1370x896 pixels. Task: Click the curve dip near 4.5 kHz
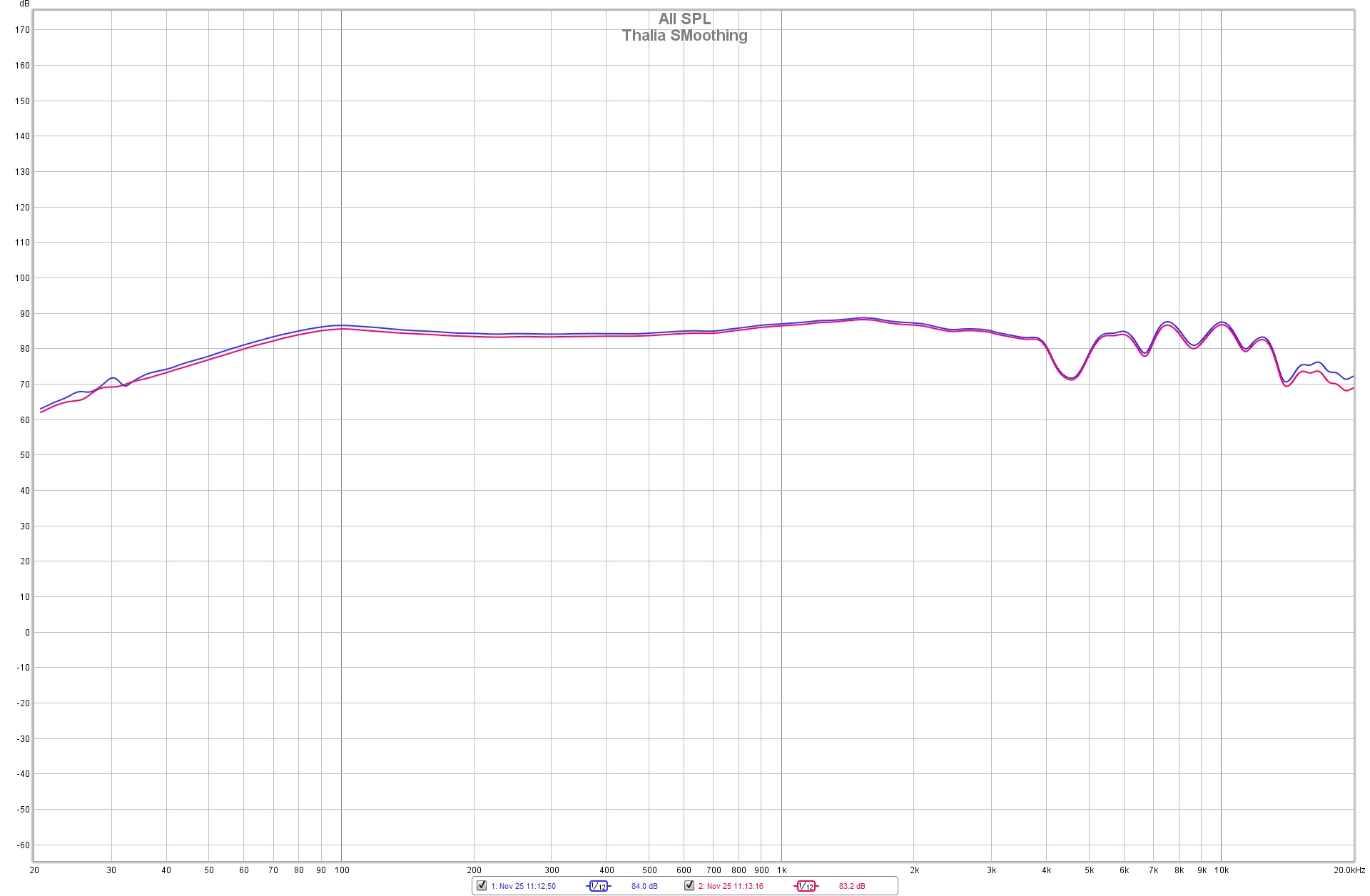(1071, 378)
